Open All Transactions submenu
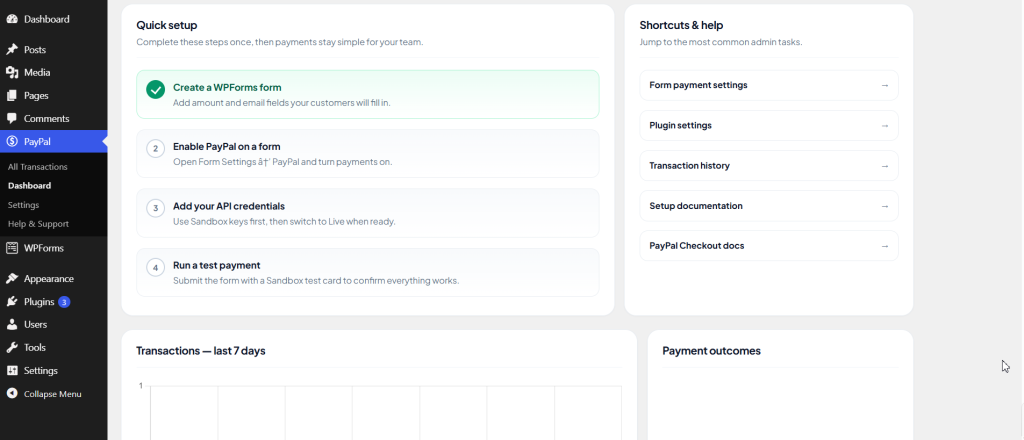The width and height of the screenshot is (1024, 440). click(38, 167)
